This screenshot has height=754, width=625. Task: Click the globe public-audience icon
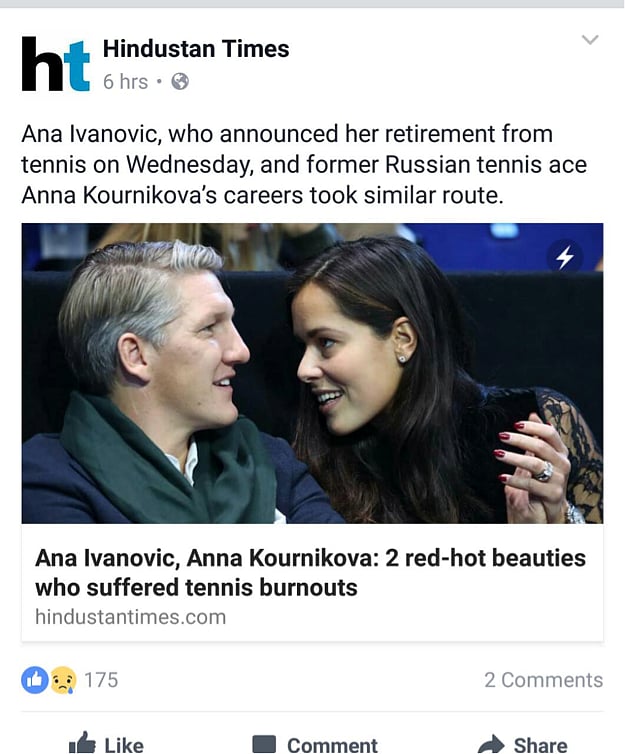(180, 82)
